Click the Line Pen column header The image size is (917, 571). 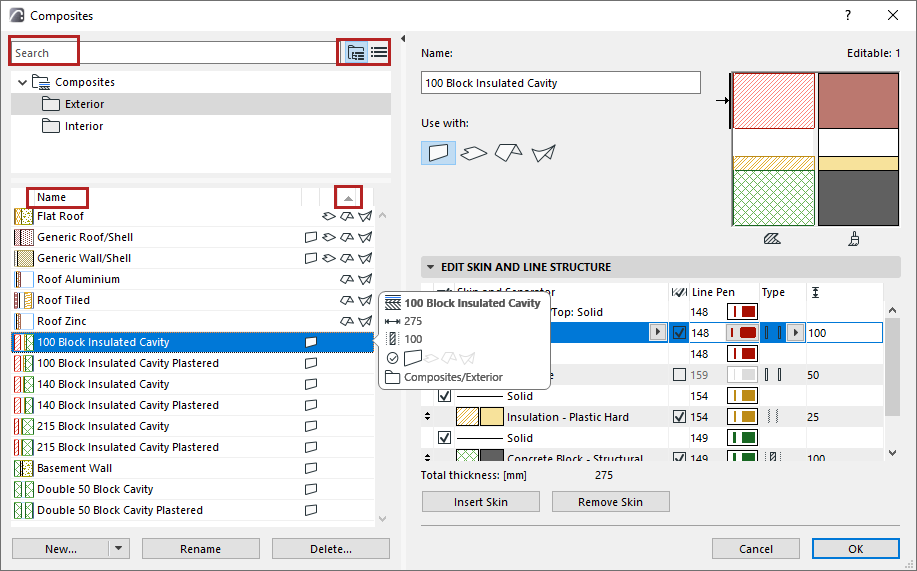[x=713, y=292]
